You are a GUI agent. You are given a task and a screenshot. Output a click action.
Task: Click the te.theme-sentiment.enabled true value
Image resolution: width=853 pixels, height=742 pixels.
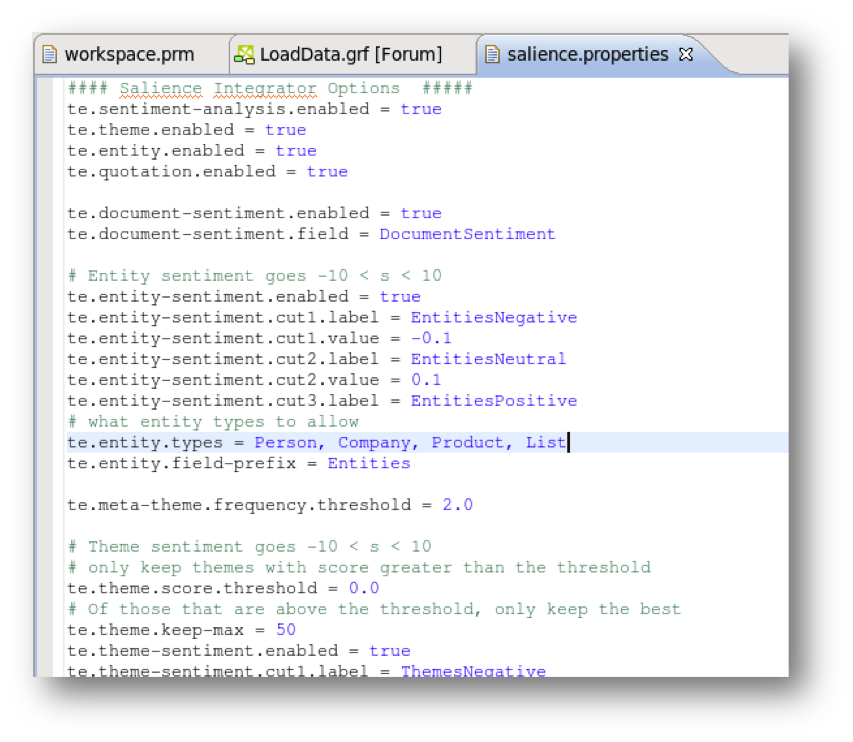coord(390,651)
